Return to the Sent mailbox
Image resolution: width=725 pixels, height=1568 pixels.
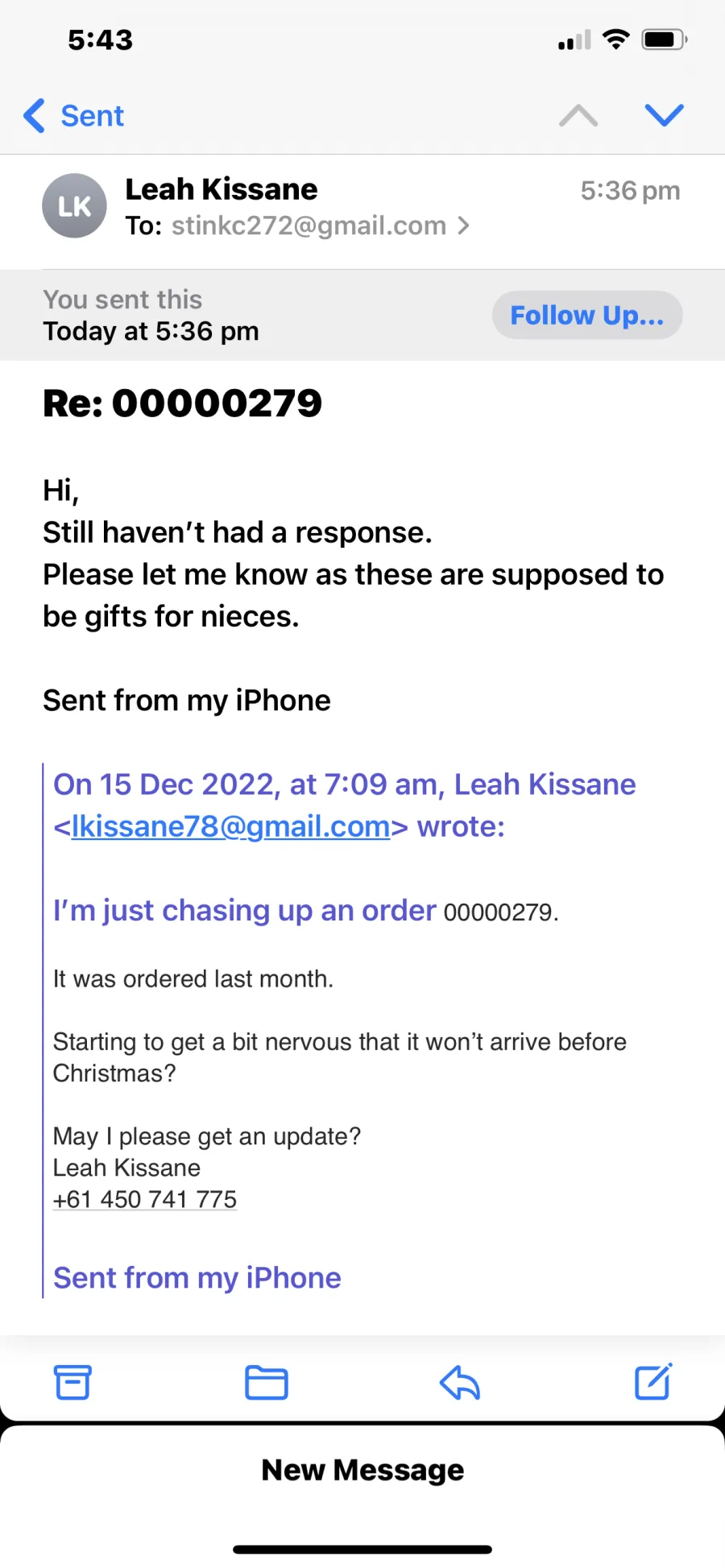point(92,116)
